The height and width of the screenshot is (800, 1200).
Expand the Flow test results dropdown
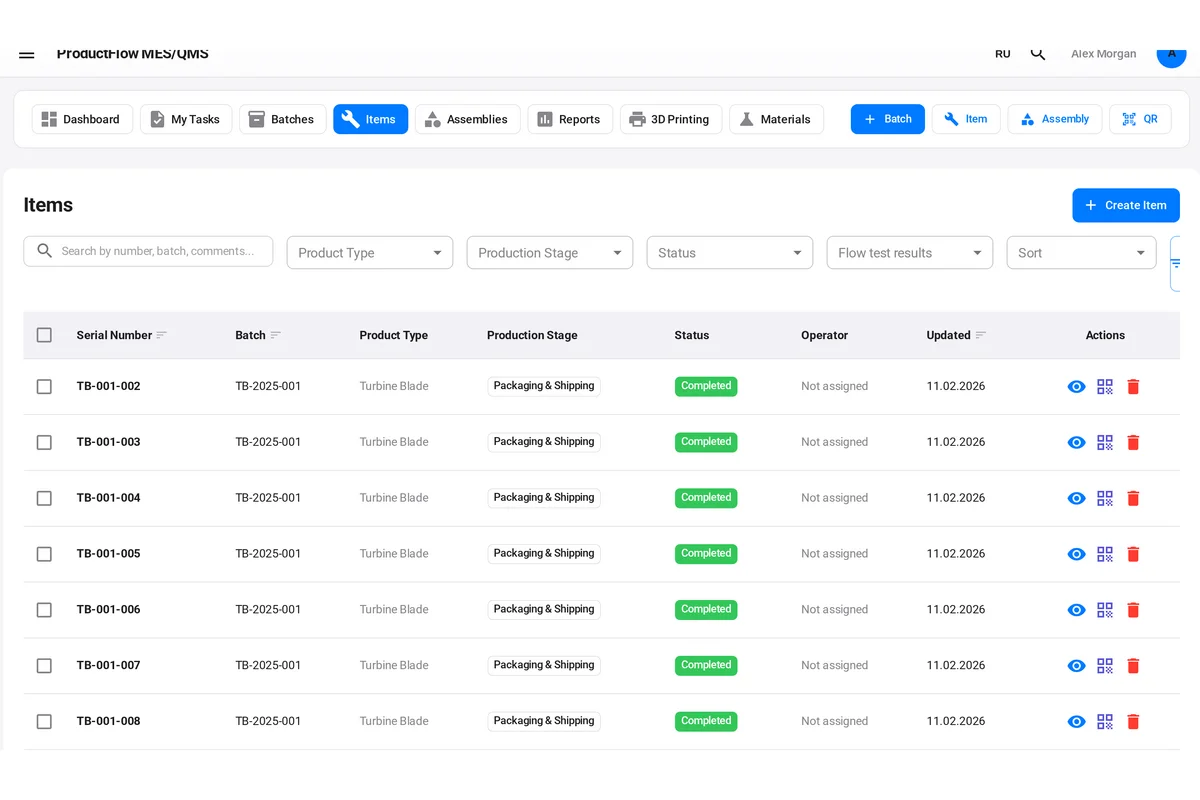tap(909, 252)
